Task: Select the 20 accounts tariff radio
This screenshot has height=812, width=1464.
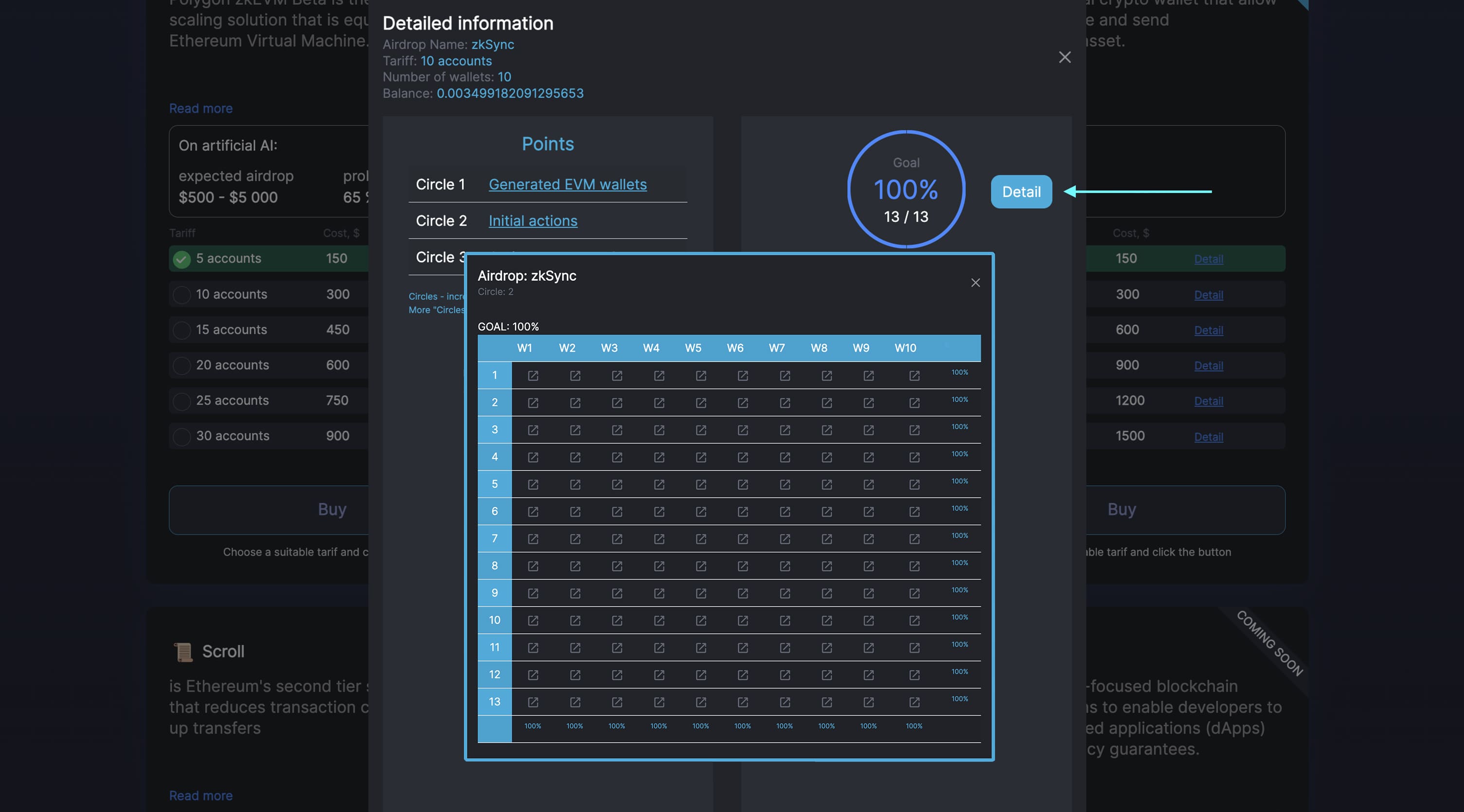Action: coord(181,365)
